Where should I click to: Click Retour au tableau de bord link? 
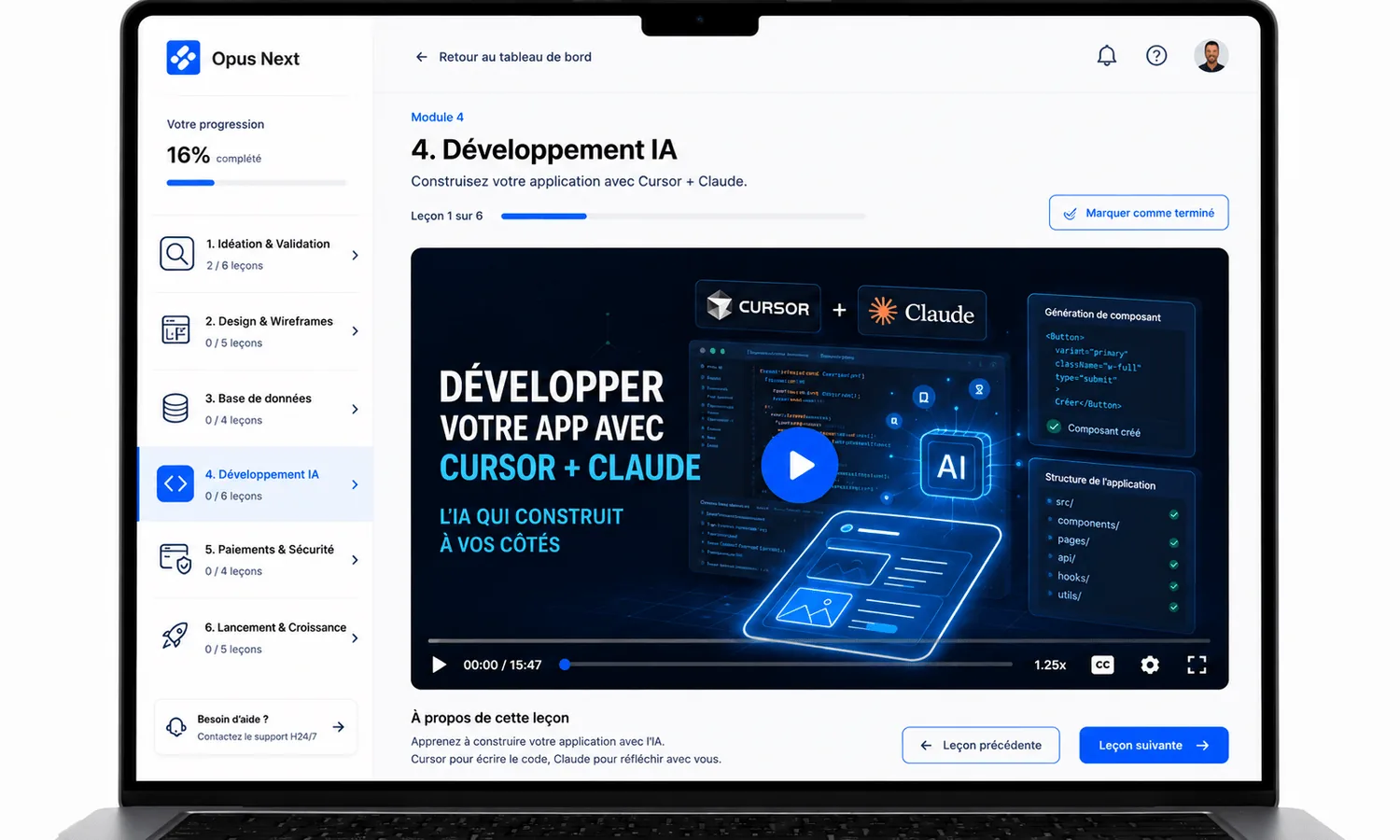pos(515,57)
